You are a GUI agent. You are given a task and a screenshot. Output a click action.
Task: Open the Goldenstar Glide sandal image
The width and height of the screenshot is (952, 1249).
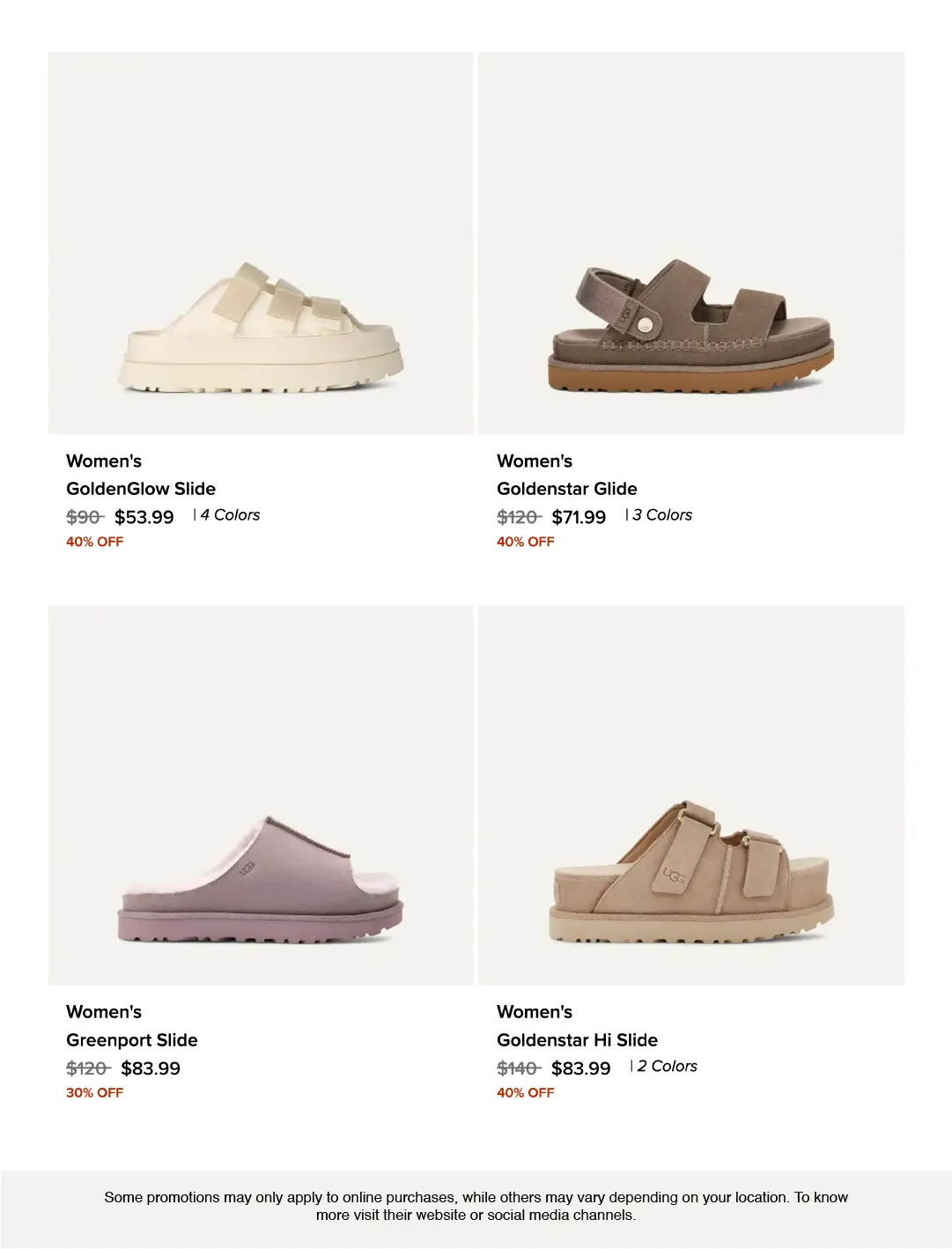pos(691,243)
